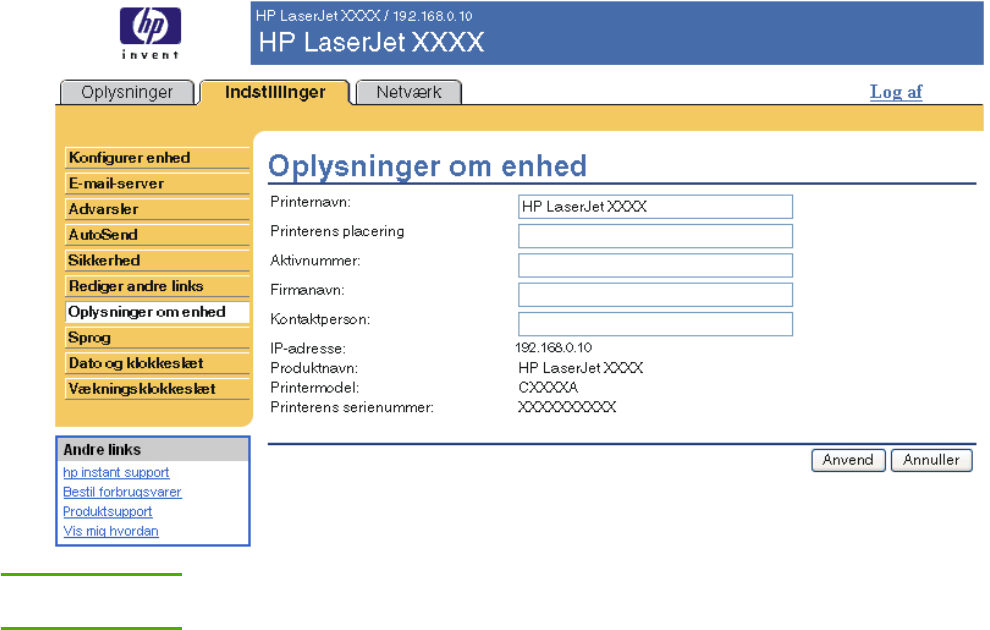Screen dimensions: 990x630
Task: Open Konfigurer enhed menu item
Action: point(157,158)
